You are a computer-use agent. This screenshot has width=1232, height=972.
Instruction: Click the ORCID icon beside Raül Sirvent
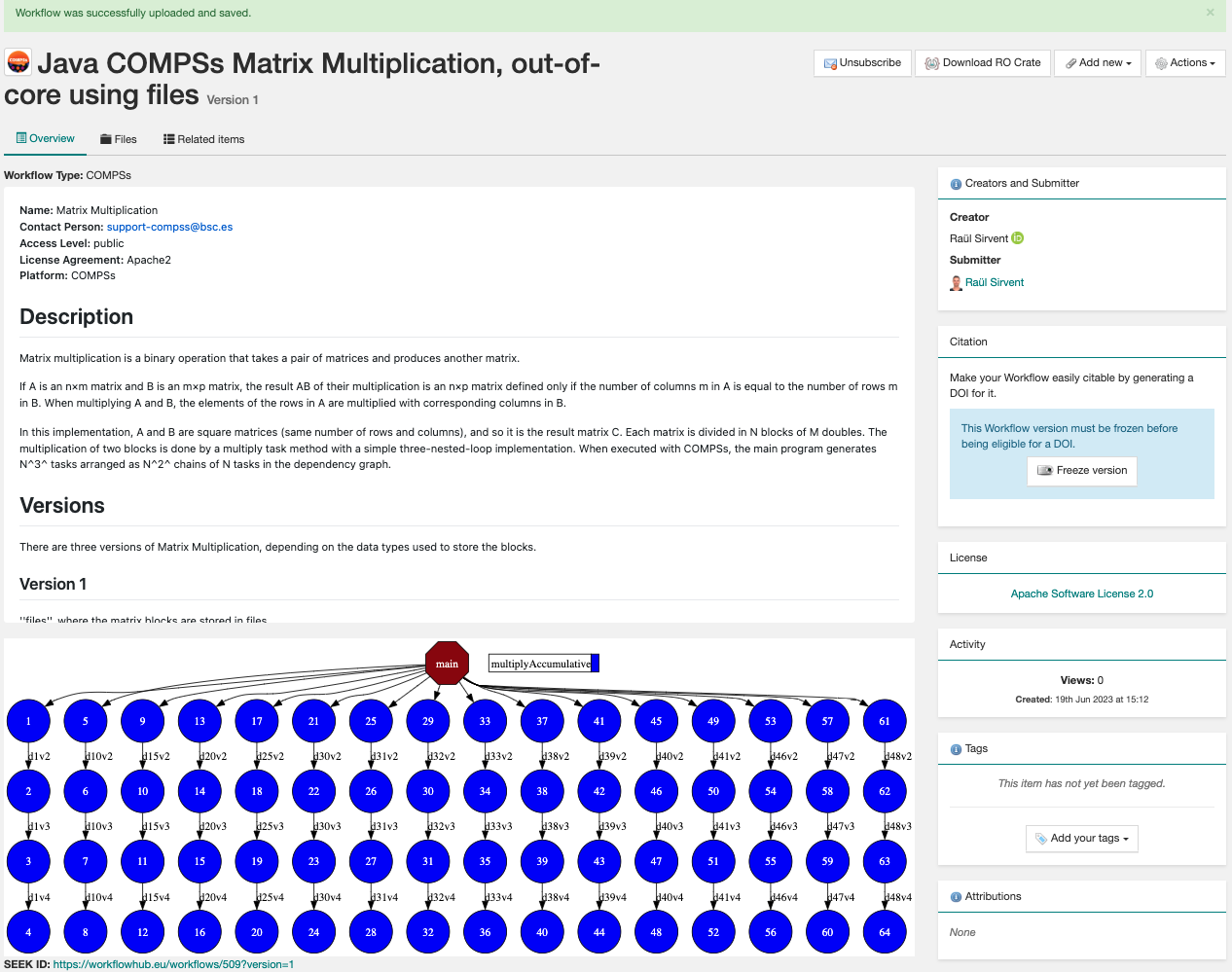(x=1018, y=238)
